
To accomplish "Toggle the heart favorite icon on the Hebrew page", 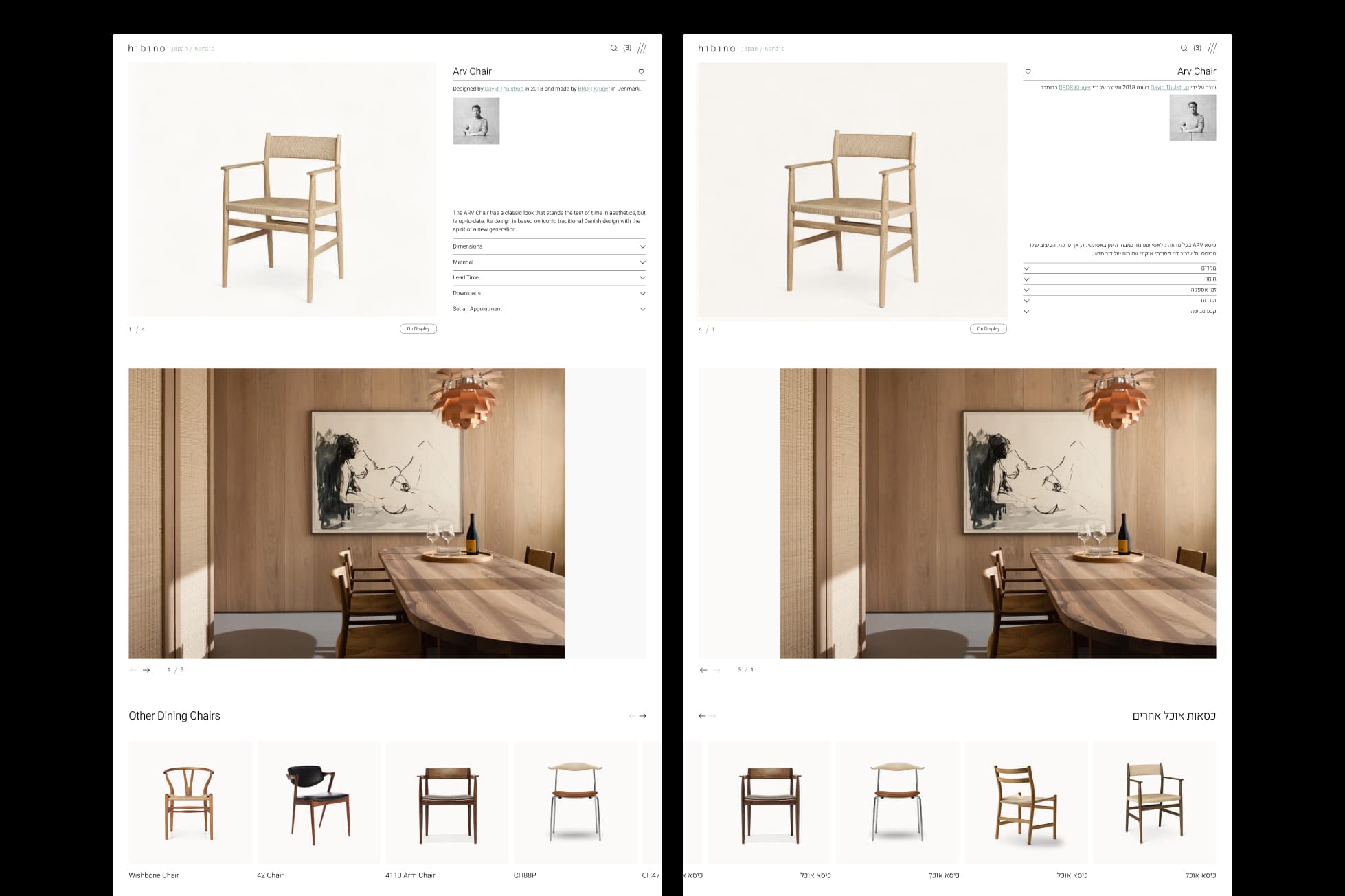I will (1028, 71).
